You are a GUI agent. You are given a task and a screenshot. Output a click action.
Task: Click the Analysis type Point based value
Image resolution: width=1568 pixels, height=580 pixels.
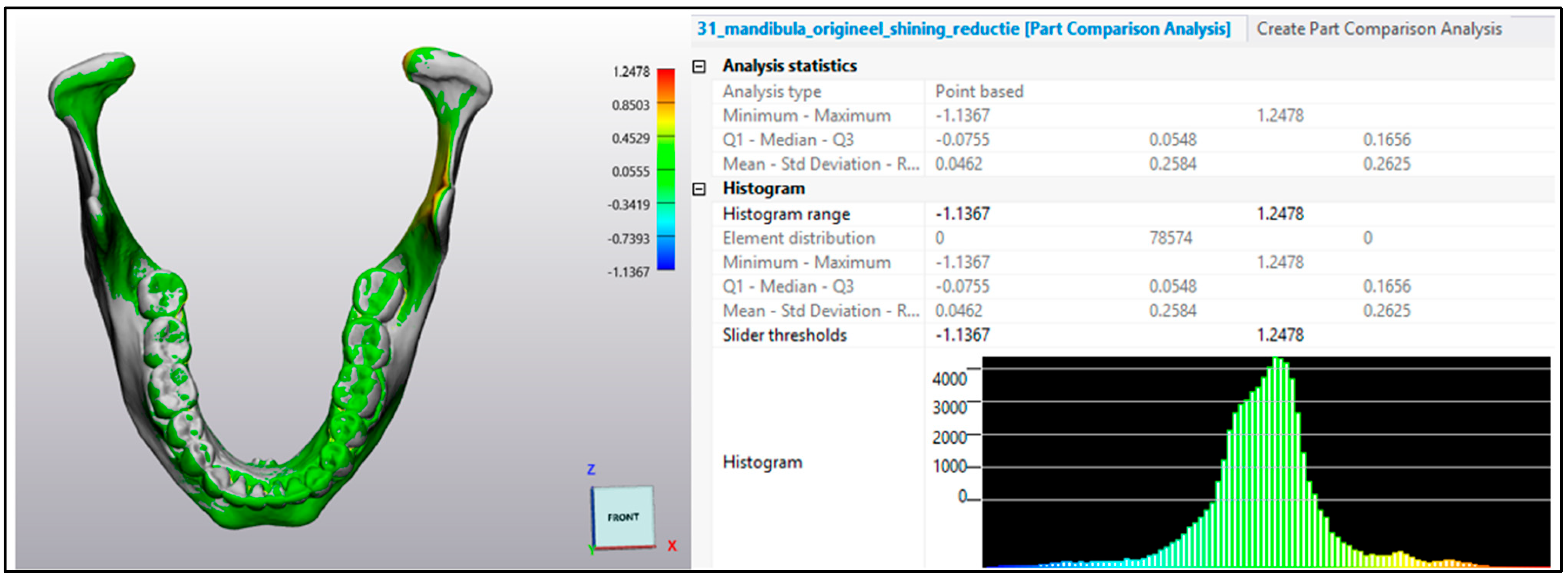(x=979, y=92)
